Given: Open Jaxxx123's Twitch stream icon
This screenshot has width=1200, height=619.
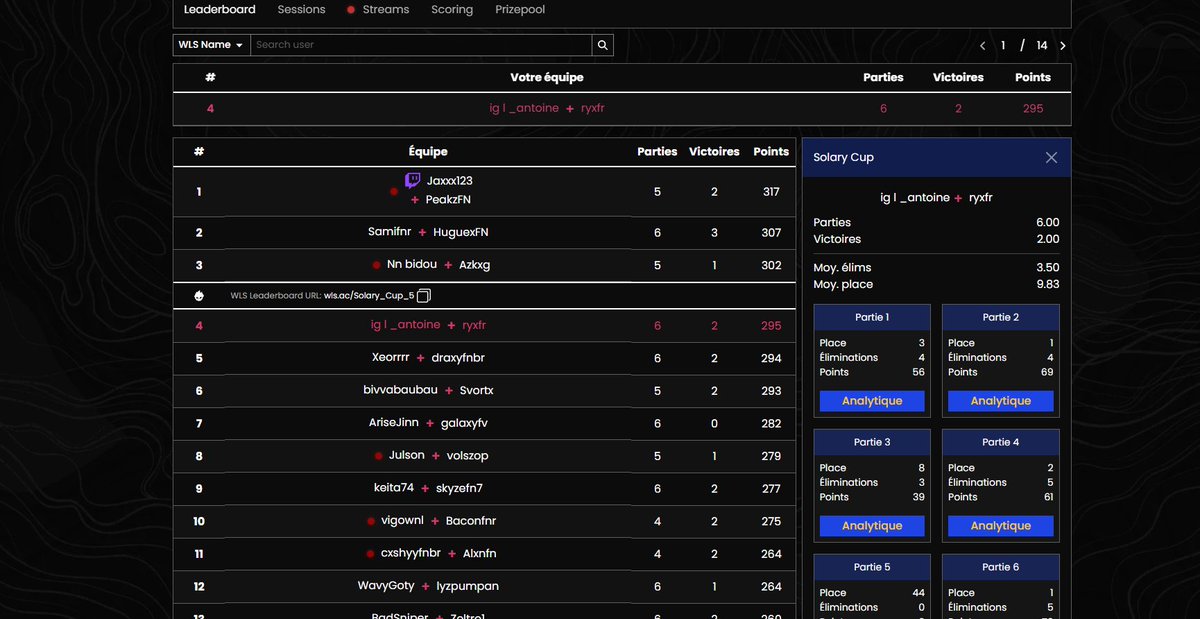Looking at the screenshot, I should click(412, 181).
